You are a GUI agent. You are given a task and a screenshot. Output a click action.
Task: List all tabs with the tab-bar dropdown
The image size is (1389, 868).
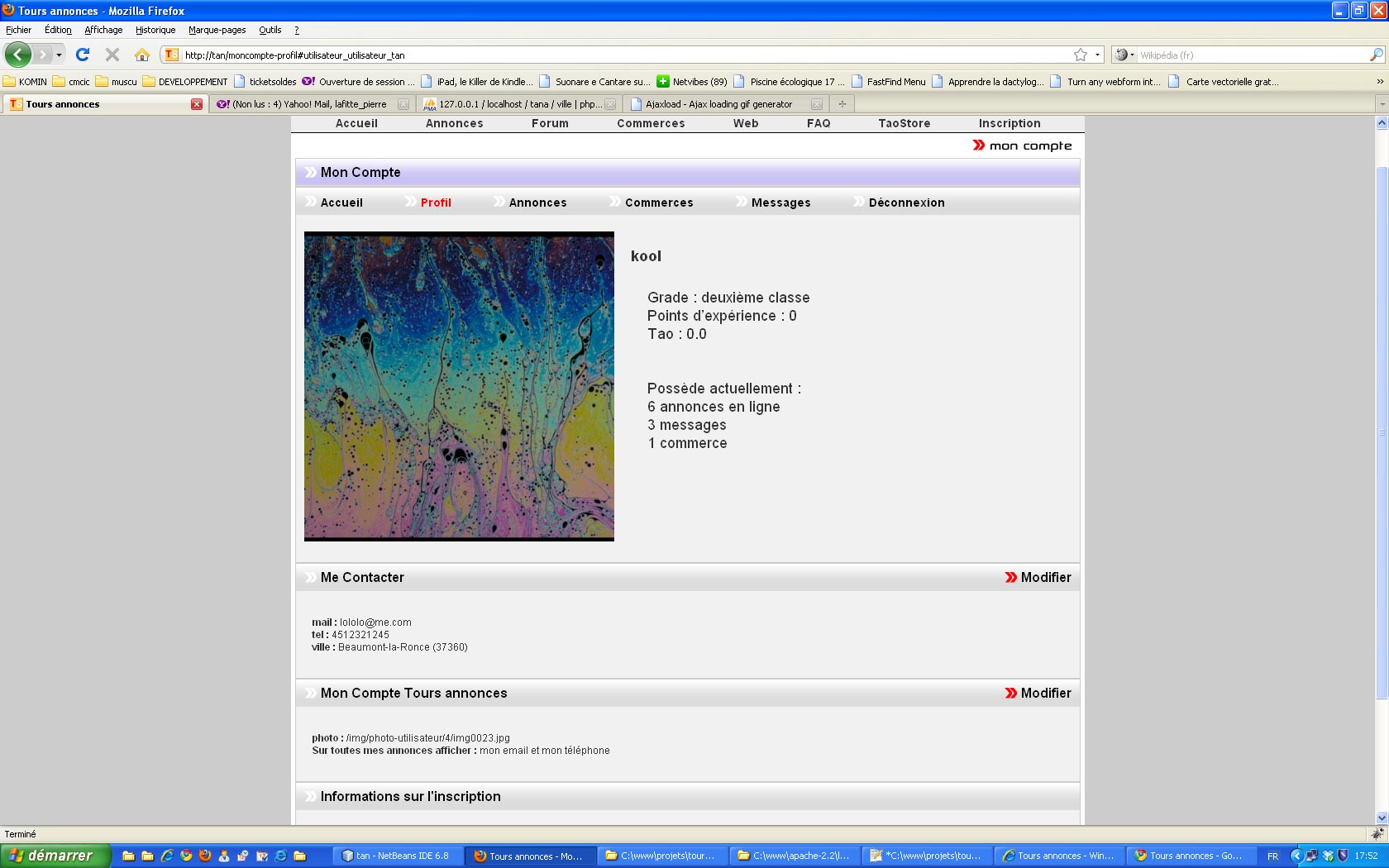pos(1381,104)
